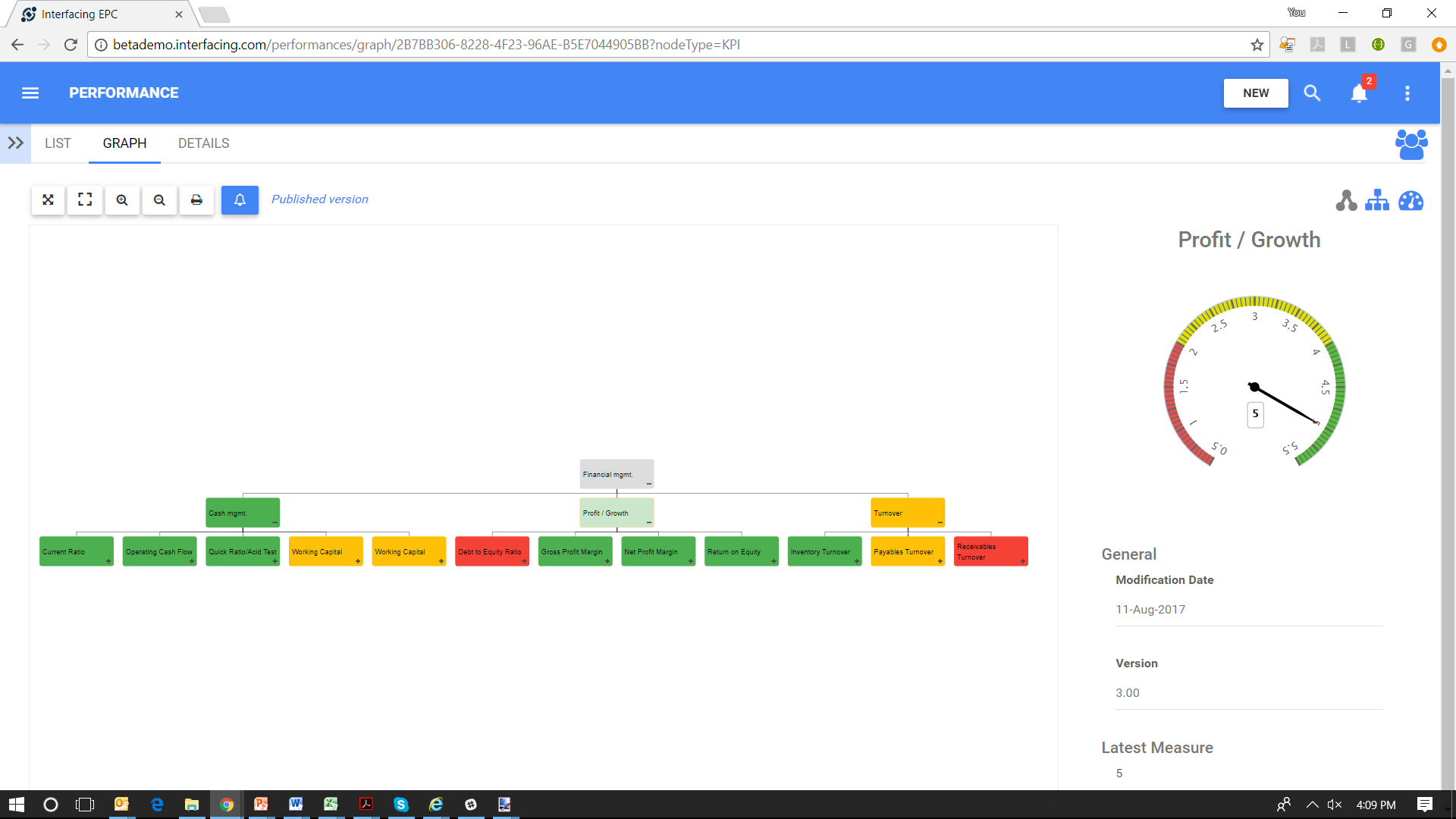This screenshot has width=1456, height=819.
Task: Switch to the LIST tab
Action: (58, 143)
